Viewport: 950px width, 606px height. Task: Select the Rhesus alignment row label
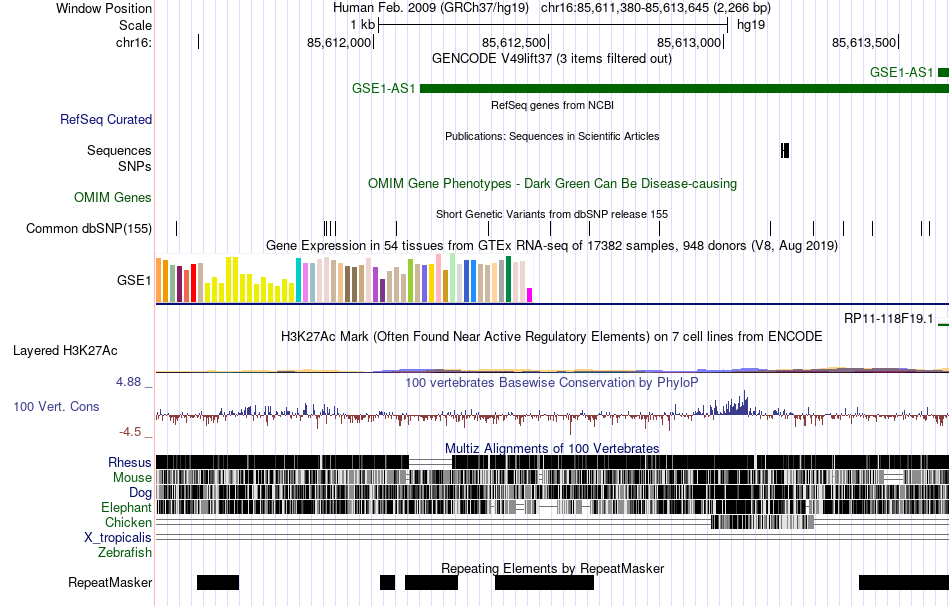click(130, 462)
